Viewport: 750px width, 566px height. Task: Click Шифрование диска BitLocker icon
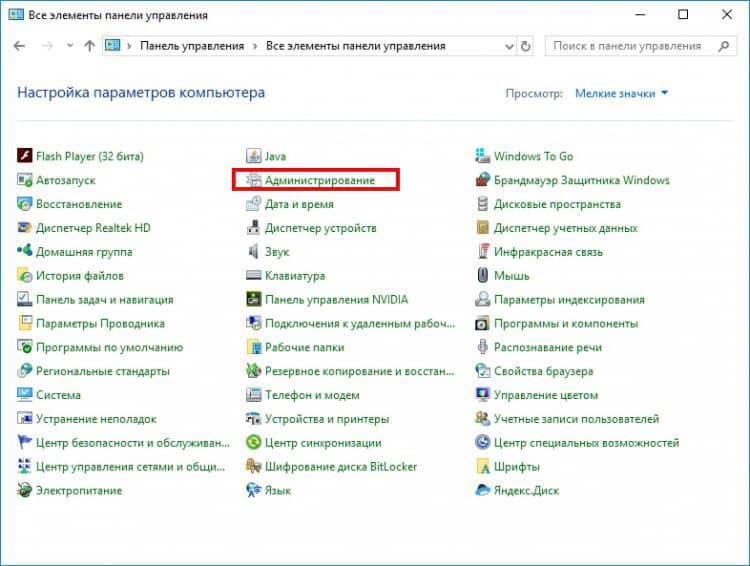(x=253, y=466)
